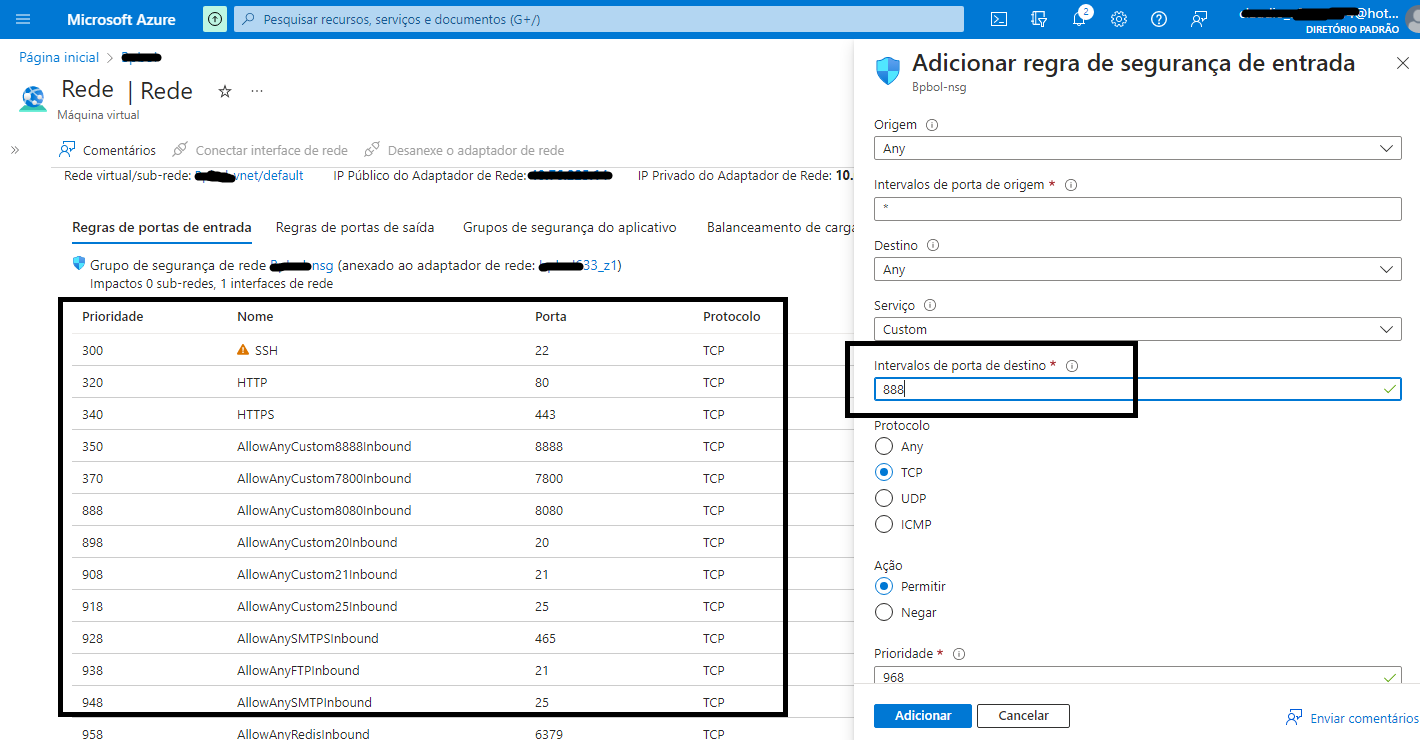The width and height of the screenshot is (1420, 740).
Task: Sort by the Nome column header
Action: tap(255, 316)
